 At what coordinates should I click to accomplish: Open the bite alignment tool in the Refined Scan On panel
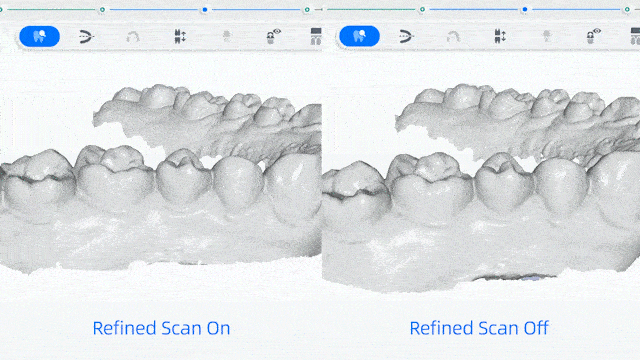pyautogui.click(x=180, y=36)
